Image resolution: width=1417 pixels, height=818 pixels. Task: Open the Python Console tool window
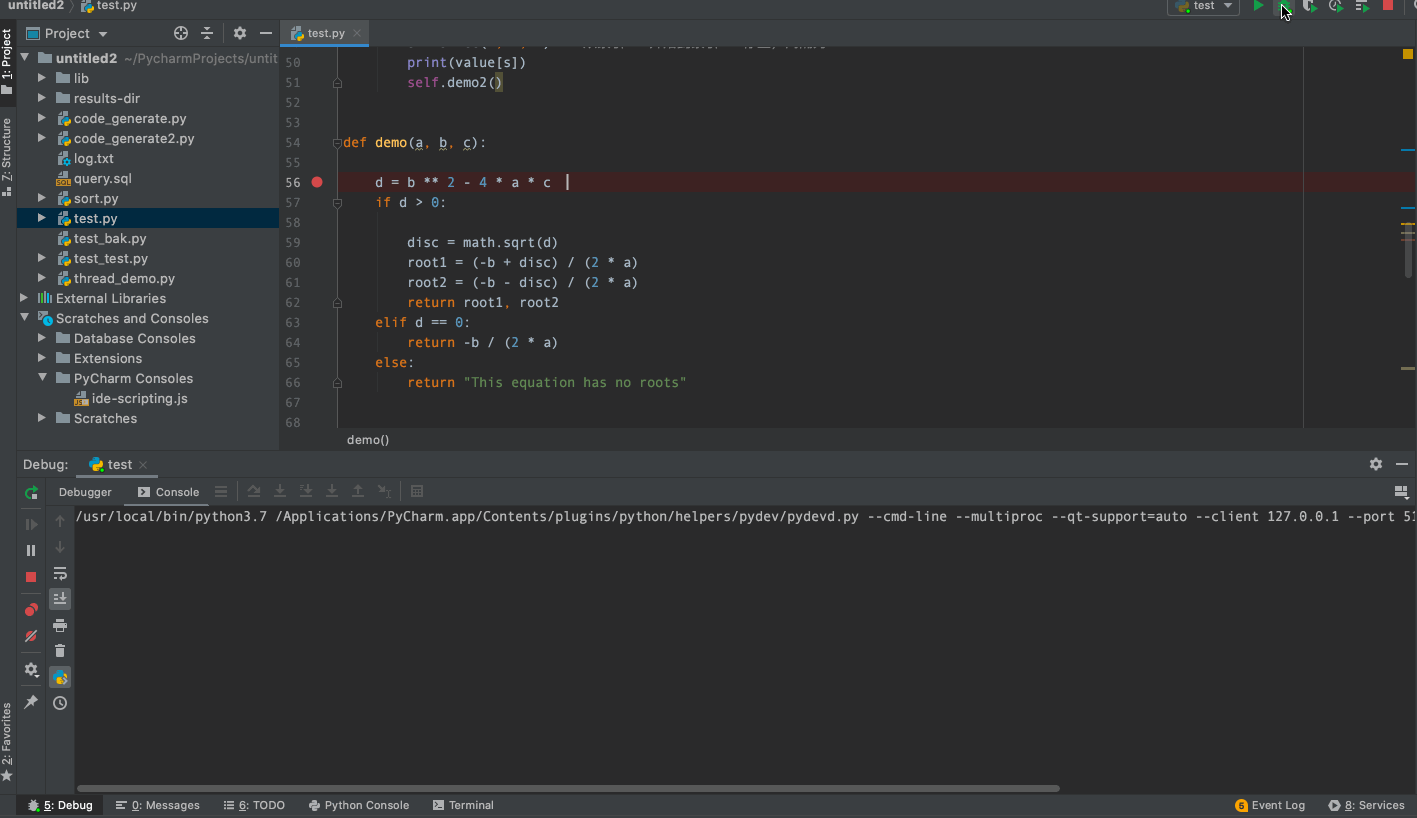tap(358, 805)
